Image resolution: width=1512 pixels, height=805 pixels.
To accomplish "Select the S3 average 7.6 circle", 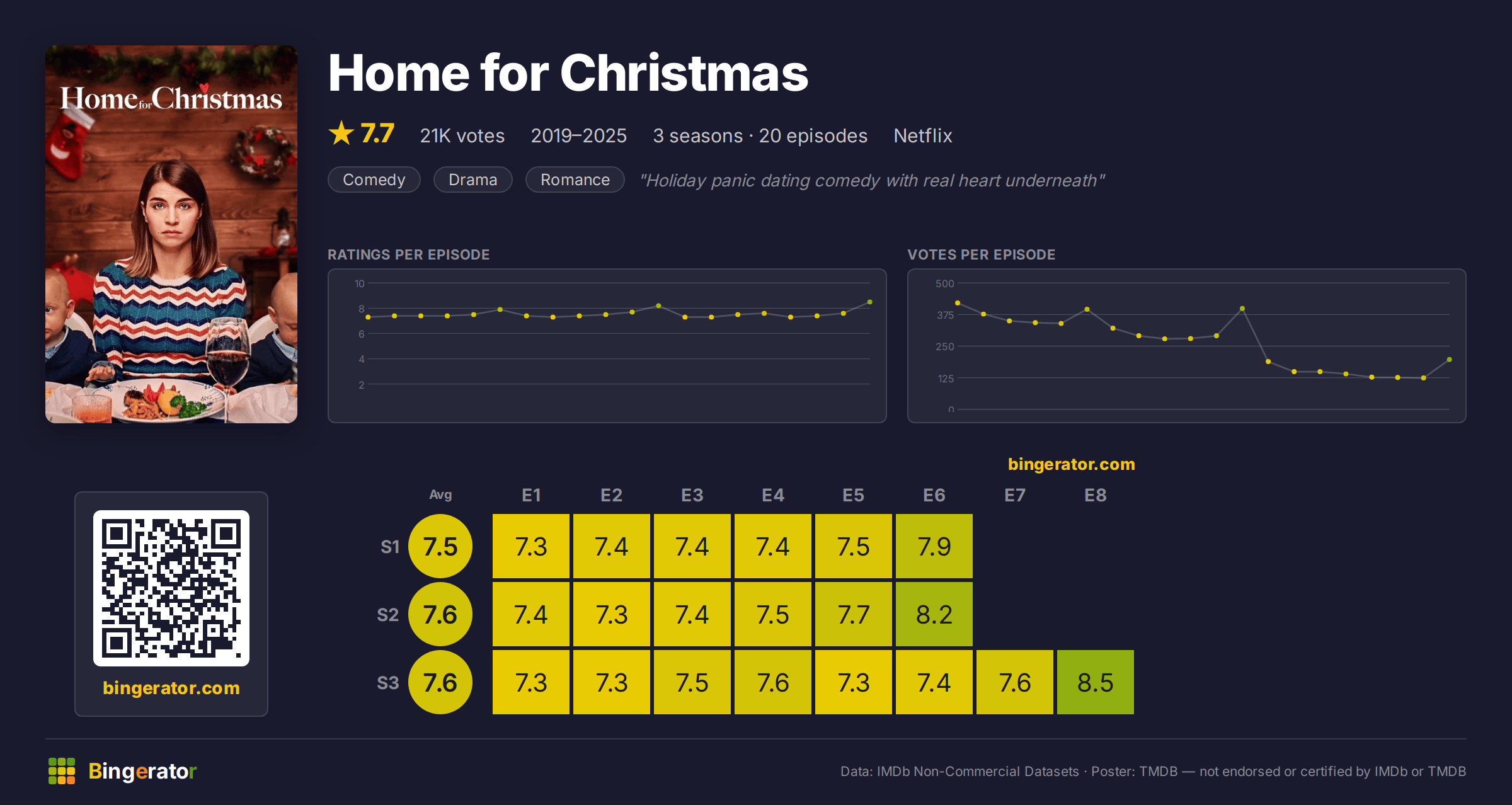I will (x=440, y=682).
